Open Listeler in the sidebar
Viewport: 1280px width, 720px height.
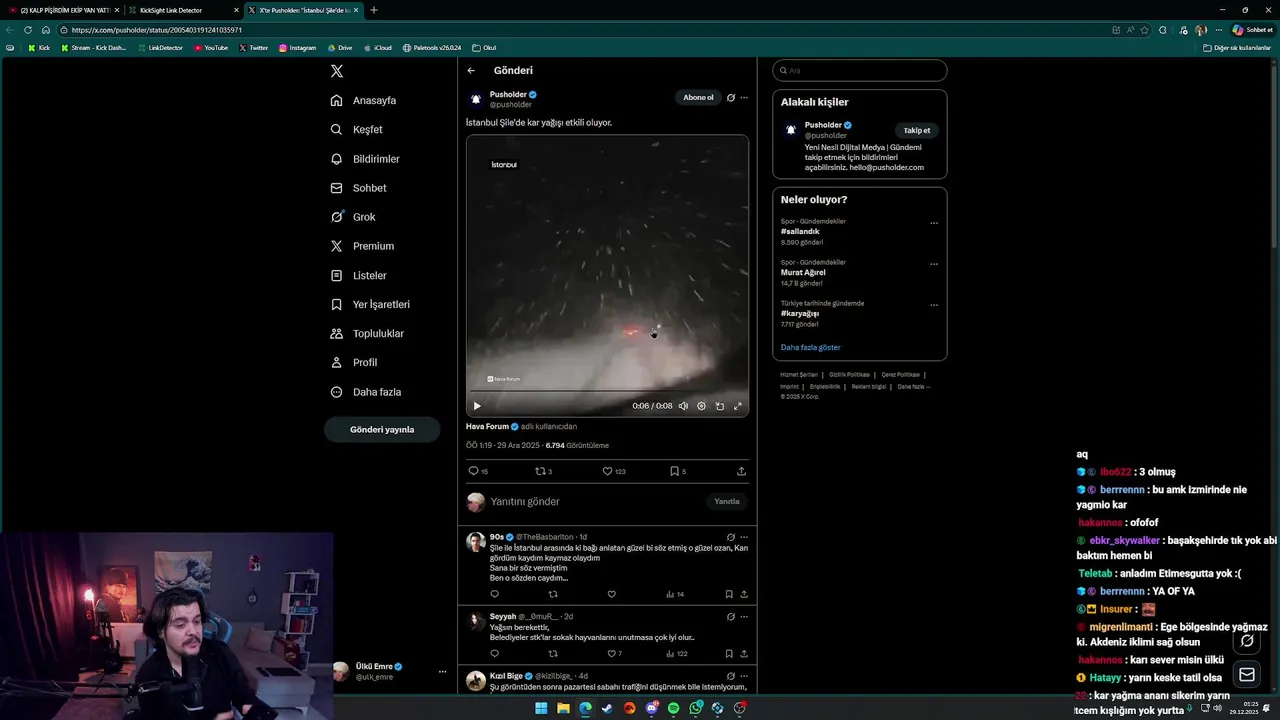359,275
